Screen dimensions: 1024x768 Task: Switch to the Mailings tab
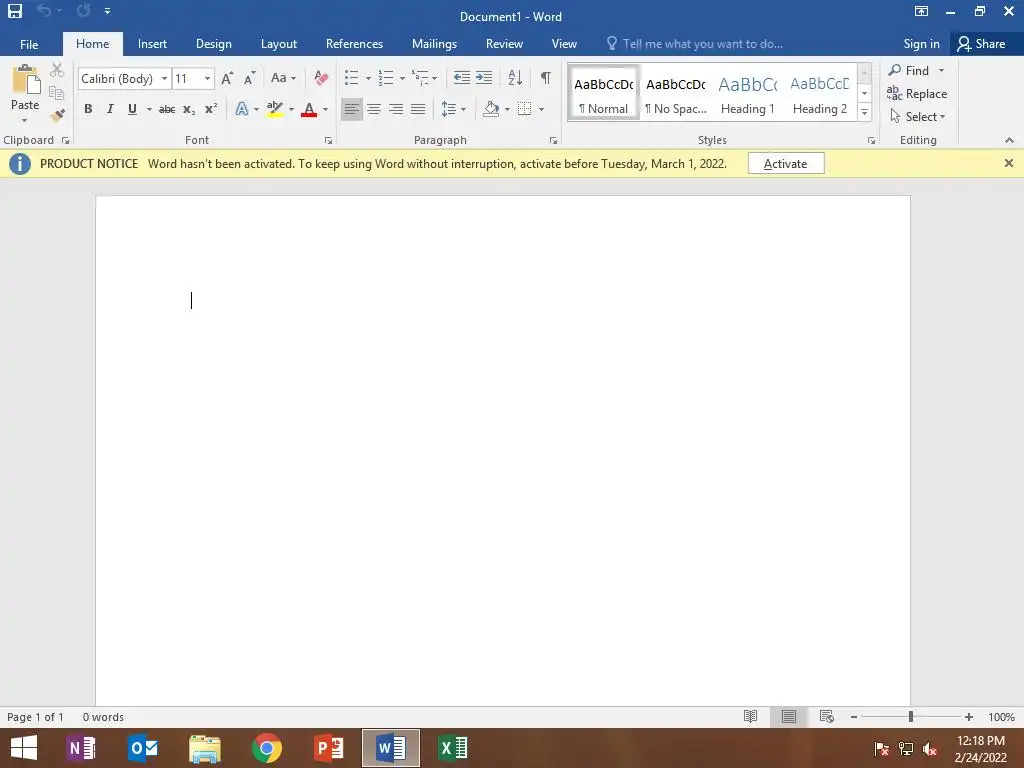pyautogui.click(x=434, y=44)
